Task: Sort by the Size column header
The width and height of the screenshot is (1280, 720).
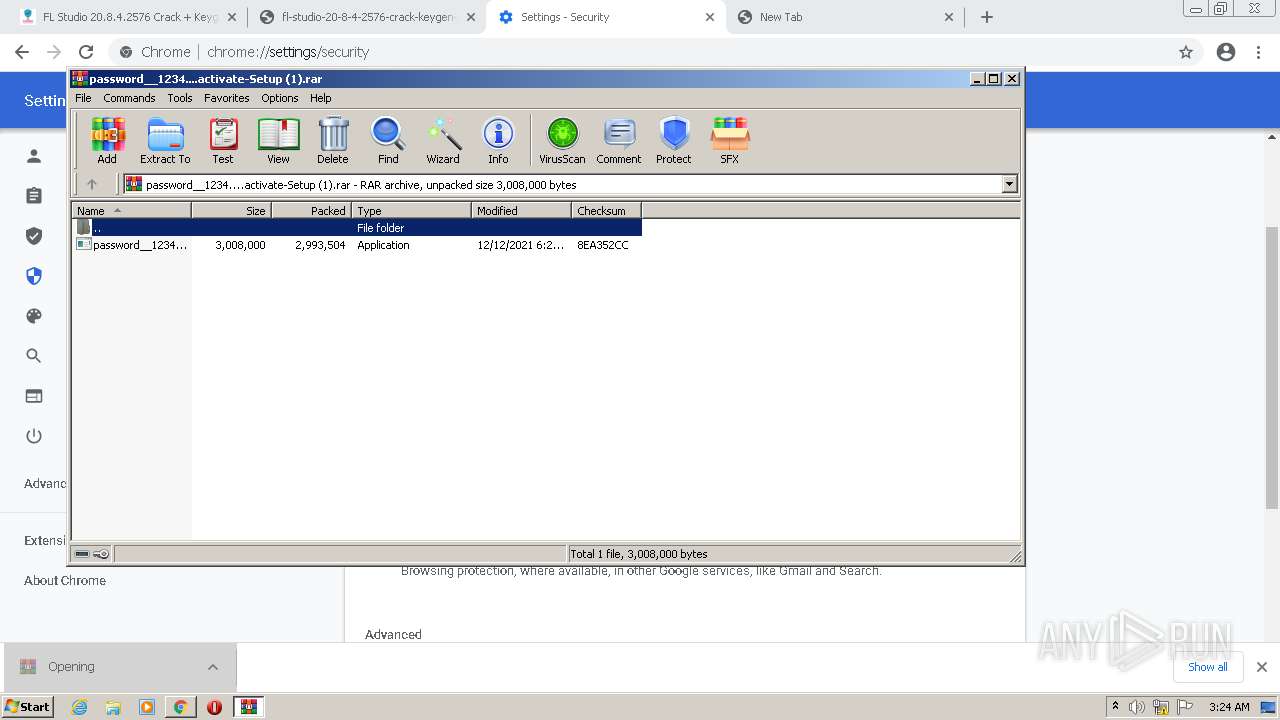Action: (x=231, y=210)
